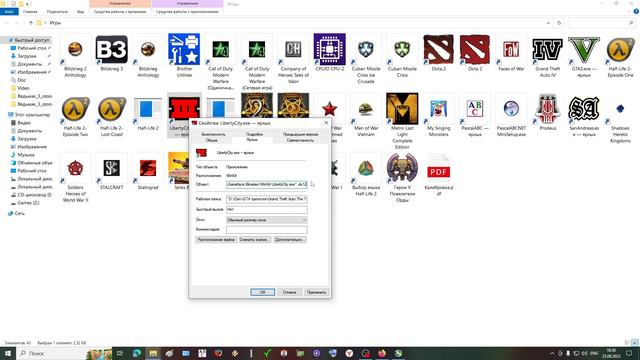Switch to the Подробно tab
640x360 pixels.
(x=254, y=134)
